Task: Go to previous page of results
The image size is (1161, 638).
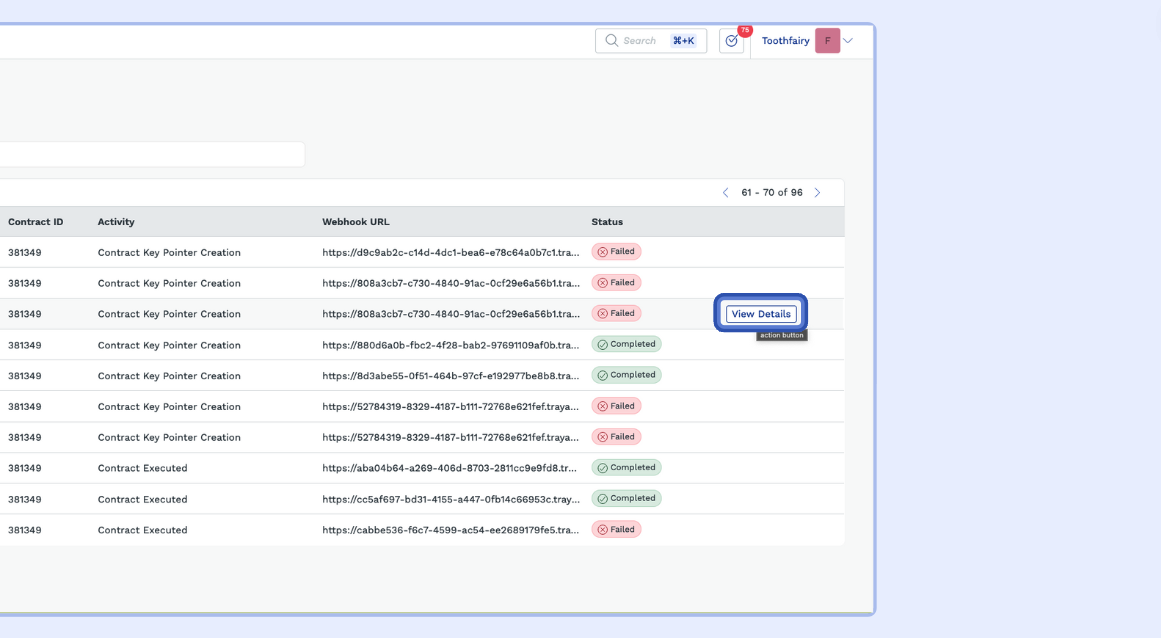Action: click(725, 193)
